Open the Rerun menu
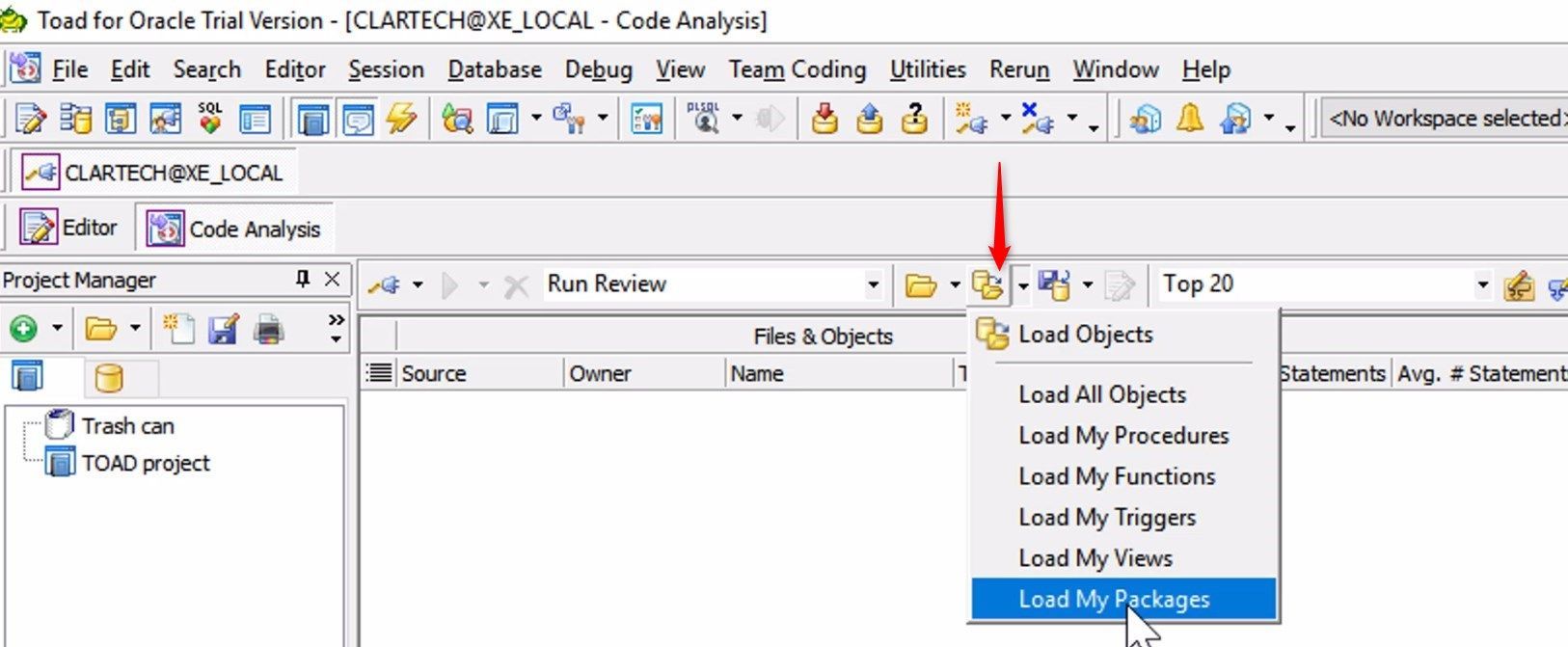Image resolution: width=1568 pixels, height=647 pixels. (1019, 69)
